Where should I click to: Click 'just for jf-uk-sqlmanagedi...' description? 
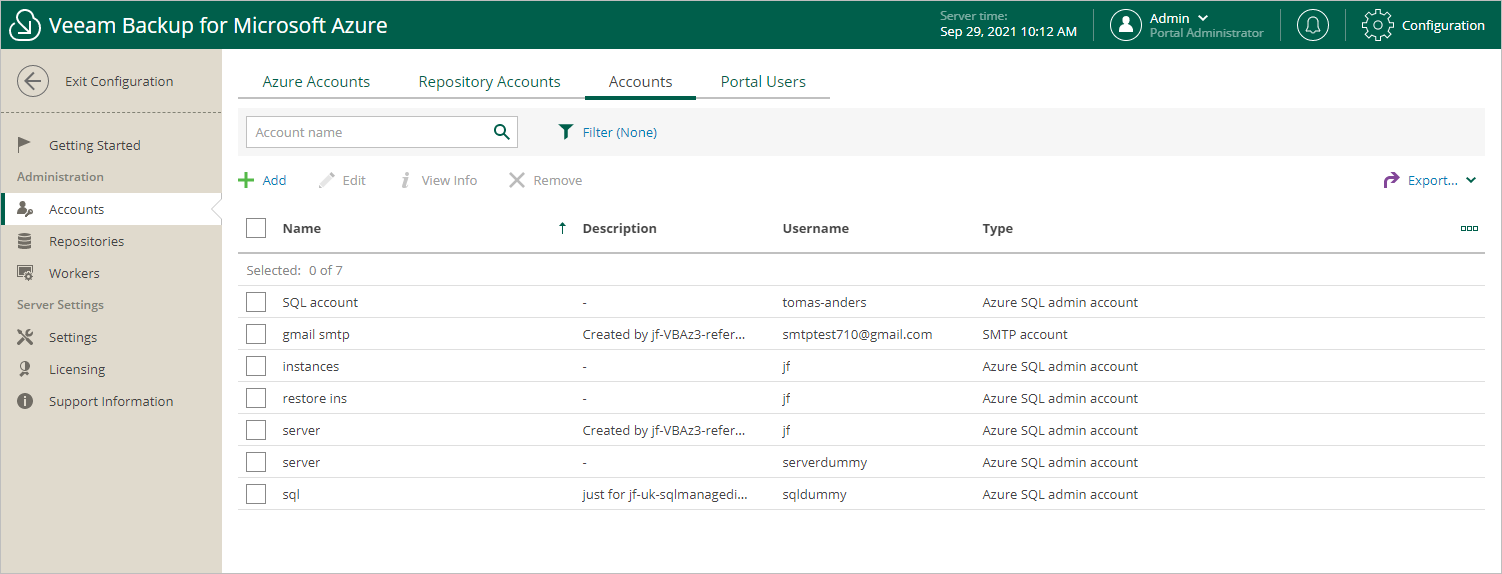(664, 494)
